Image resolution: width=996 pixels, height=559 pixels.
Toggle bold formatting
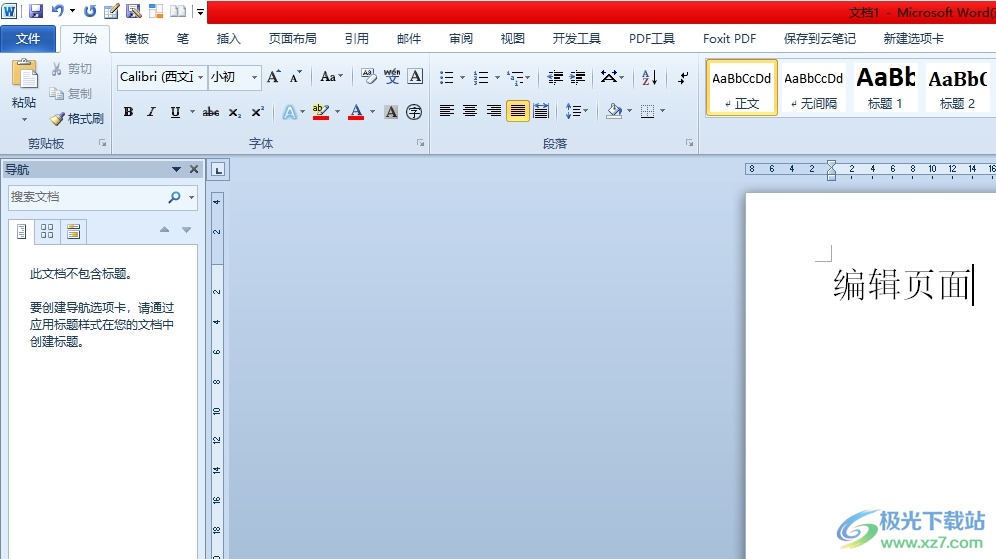(128, 112)
